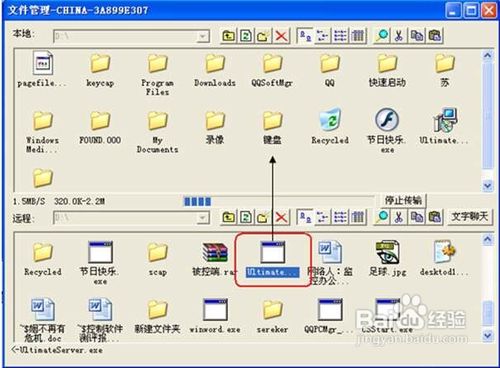Search local files with magnifier icon
Image resolution: width=500 pixels, height=368 pixels.
click(x=382, y=35)
